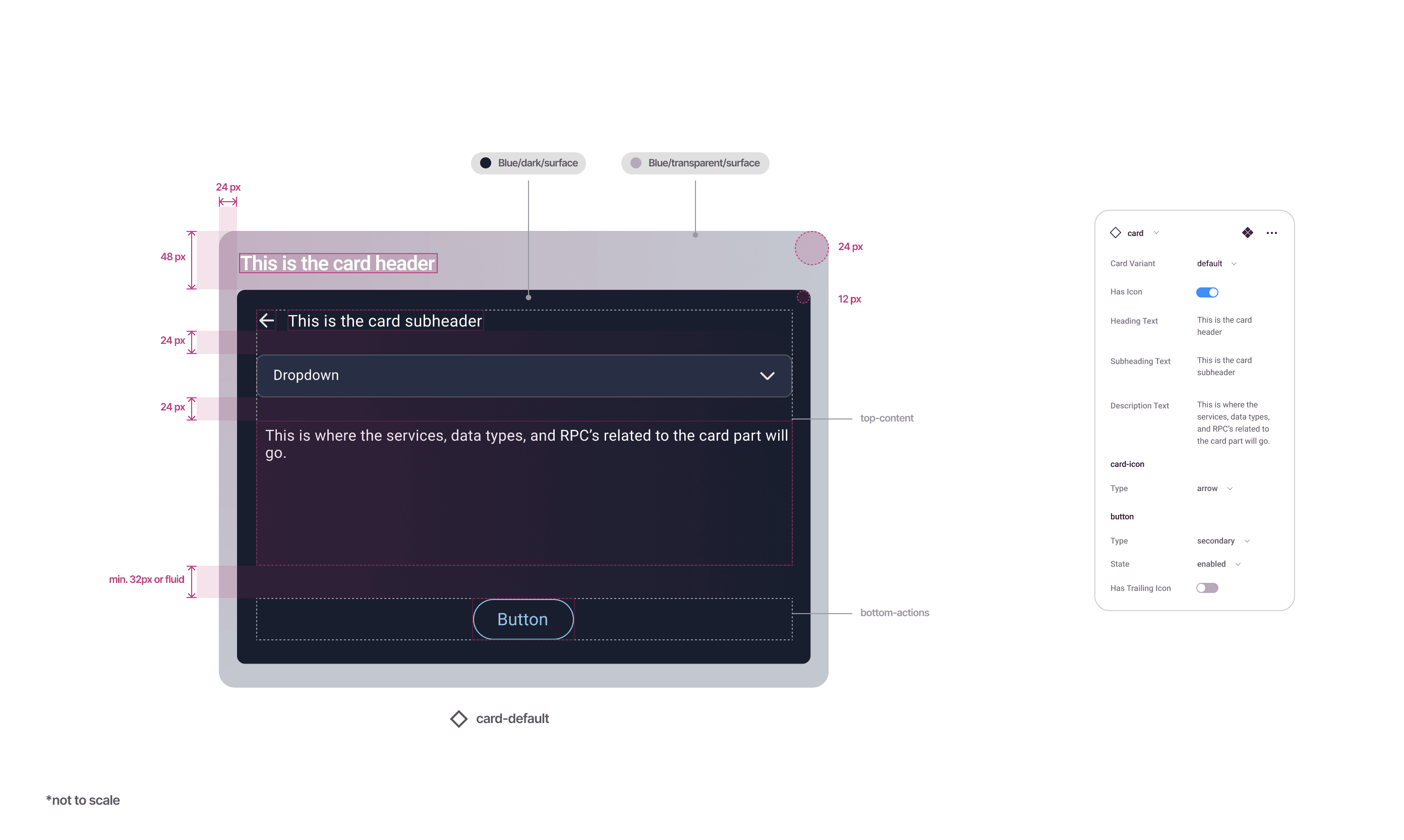The image size is (1404, 840).
Task: Expand the card component name chevron
Action: tap(1156, 232)
